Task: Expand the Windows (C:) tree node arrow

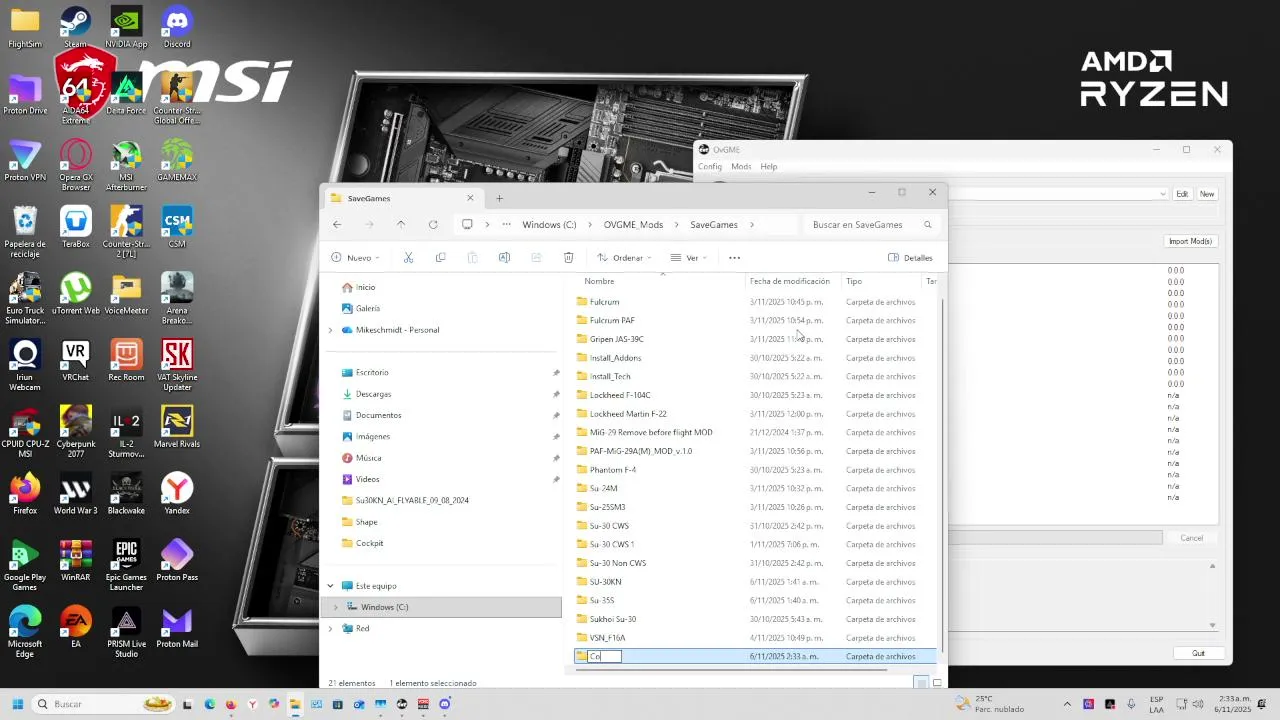Action: pos(336,607)
